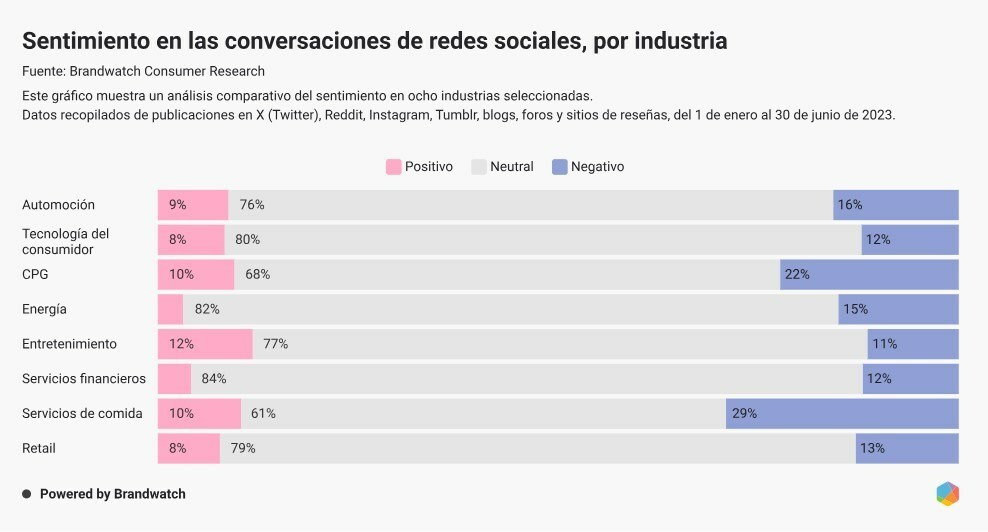Click the Retail 79% neutral bar
This screenshot has width=988, height=532.
click(x=537, y=449)
